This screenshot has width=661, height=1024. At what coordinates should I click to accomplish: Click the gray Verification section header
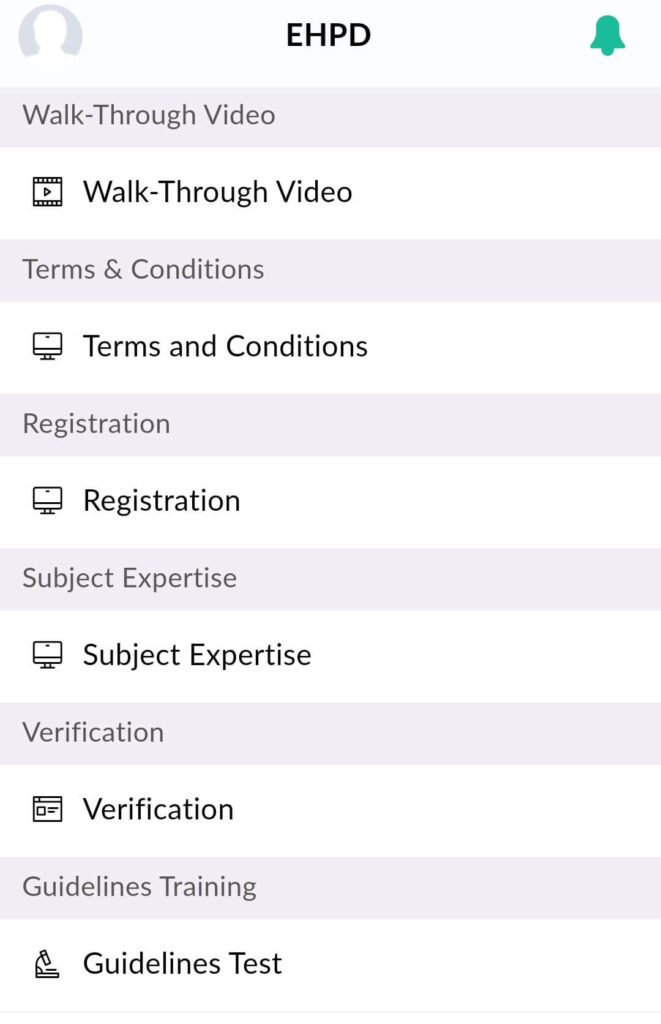330,733
